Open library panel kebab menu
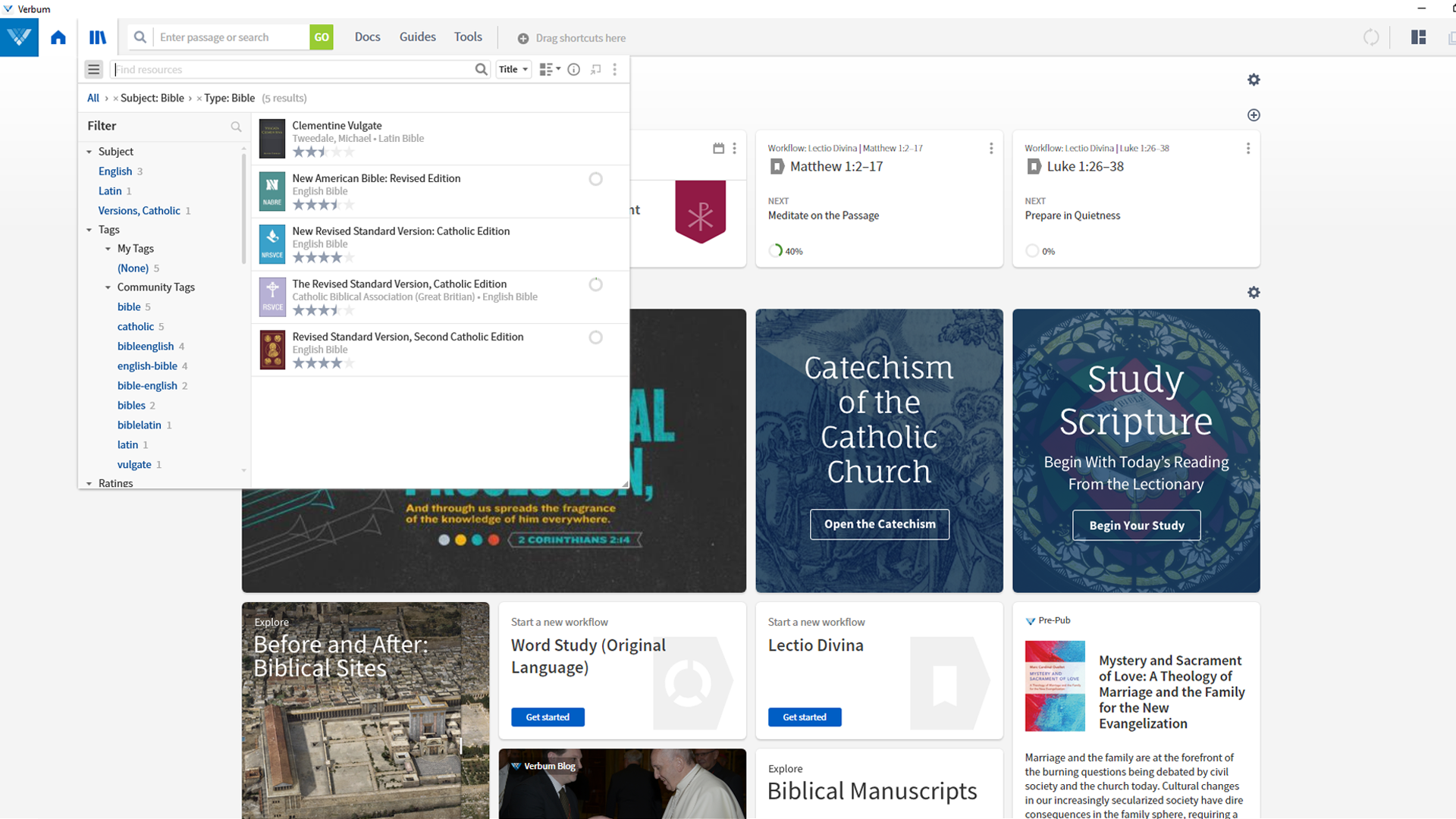This screenshot has height=819, width=1456. 615,69
